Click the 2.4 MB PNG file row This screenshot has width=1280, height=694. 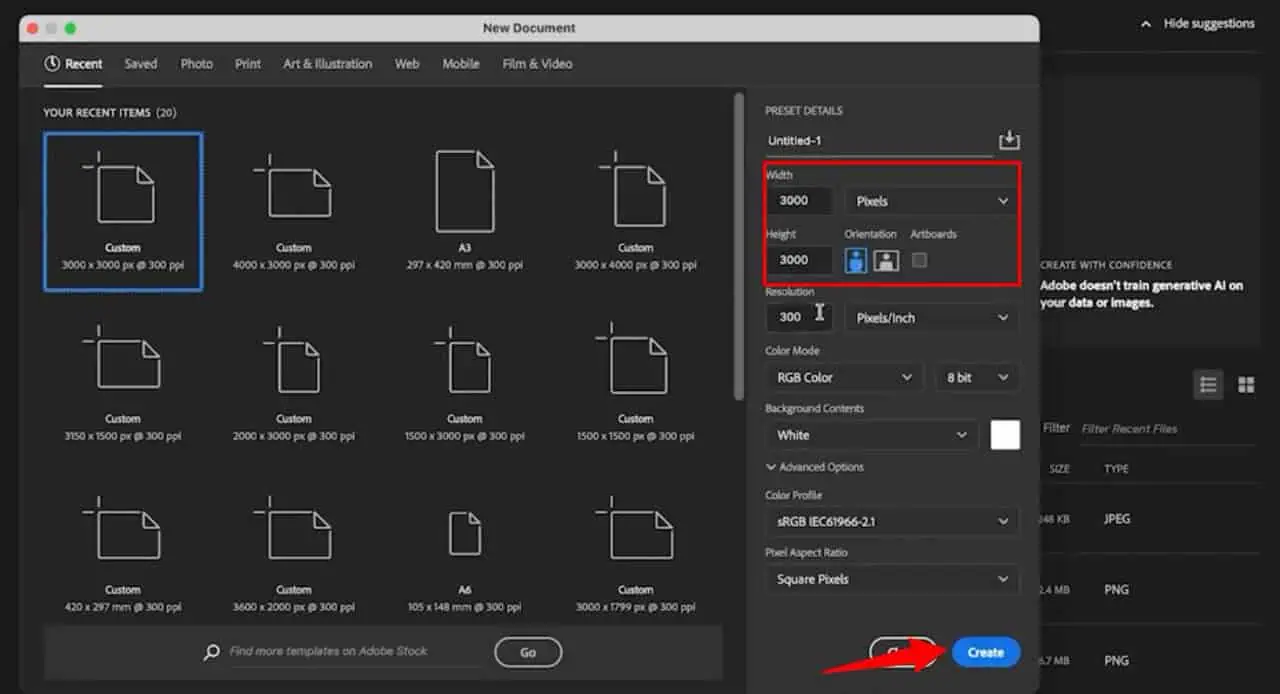click(1148, 590)
